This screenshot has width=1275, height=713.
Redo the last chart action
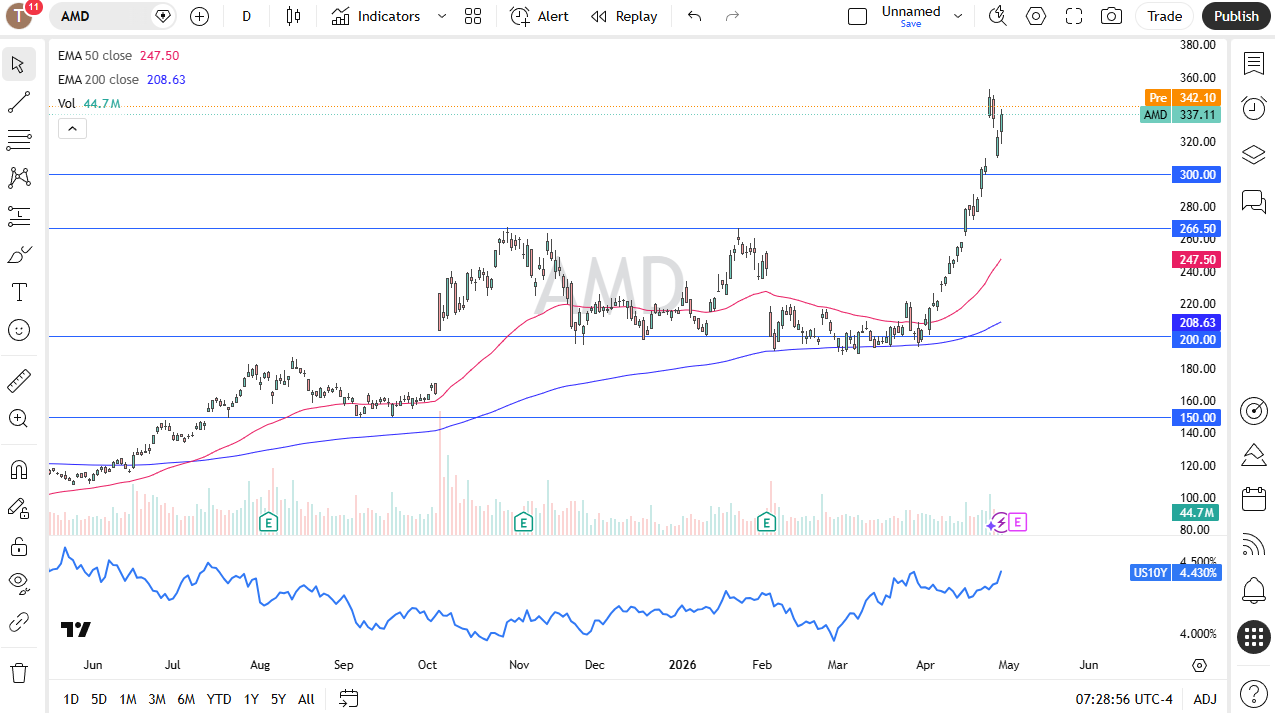click(x=732, y=16)
